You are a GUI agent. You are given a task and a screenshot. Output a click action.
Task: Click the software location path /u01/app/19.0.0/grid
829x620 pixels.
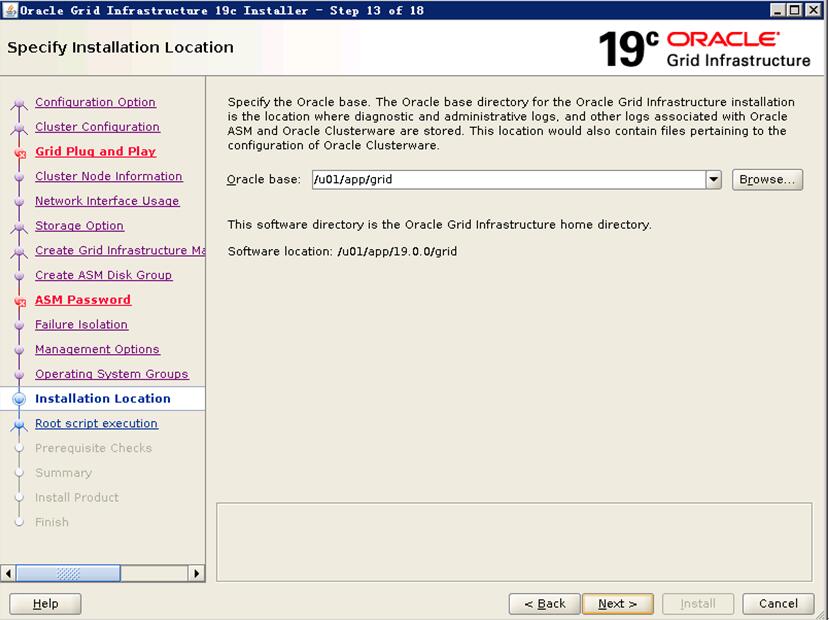click(x=397, y=251)
